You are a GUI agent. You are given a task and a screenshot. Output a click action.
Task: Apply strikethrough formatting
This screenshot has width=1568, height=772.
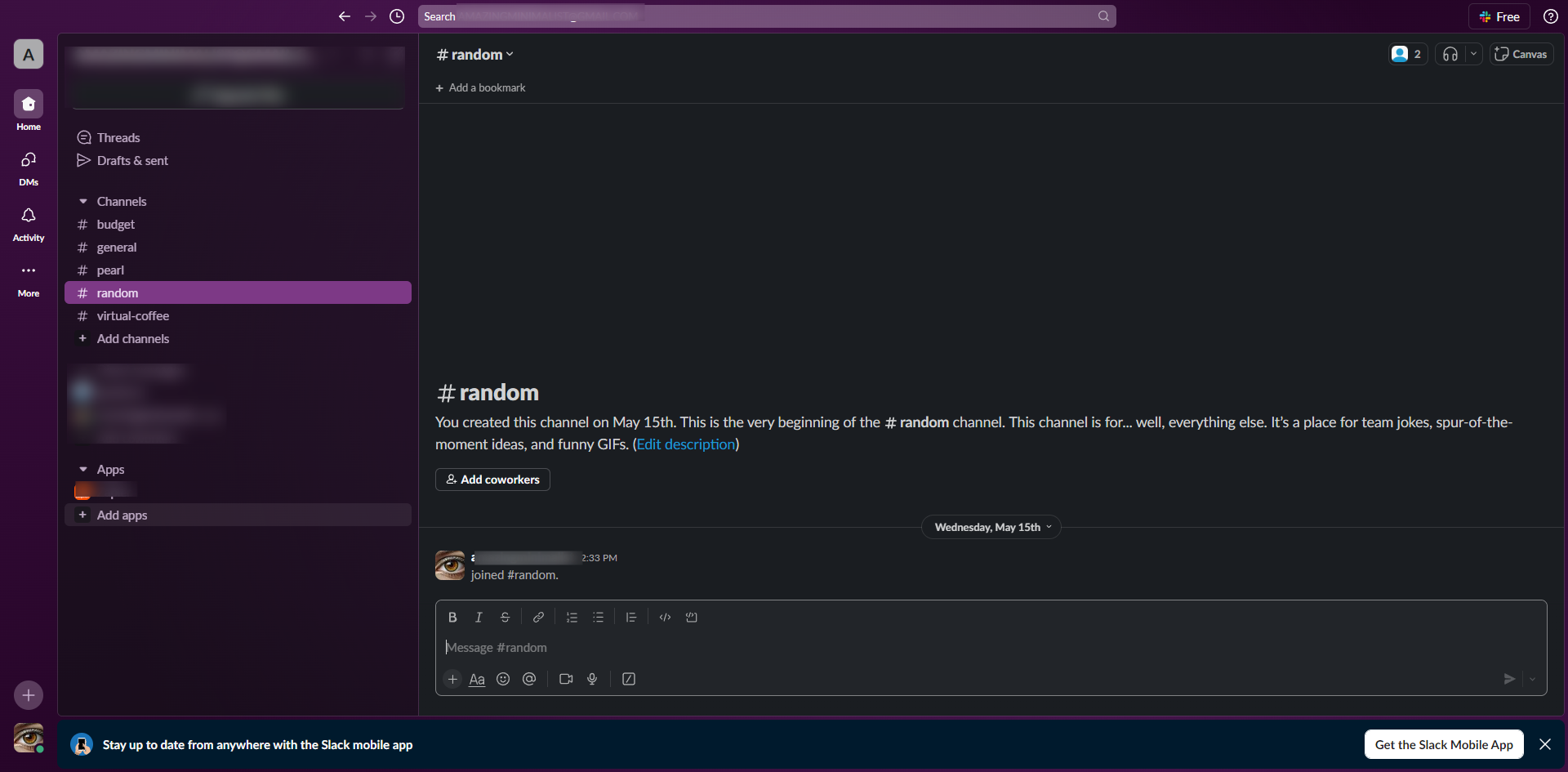click(x=505, y=618)
